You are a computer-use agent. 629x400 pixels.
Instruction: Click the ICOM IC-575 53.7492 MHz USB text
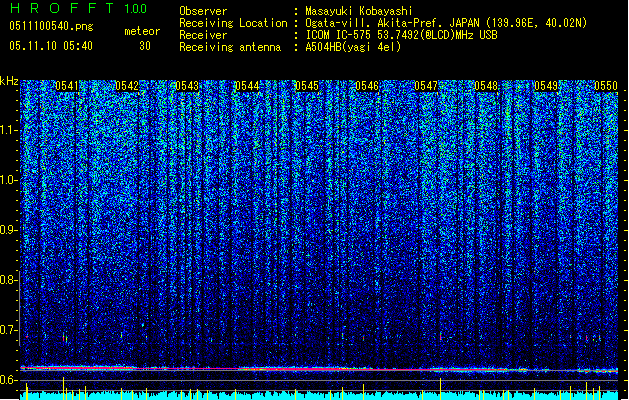pyautogui.click(x=401, y=35)
